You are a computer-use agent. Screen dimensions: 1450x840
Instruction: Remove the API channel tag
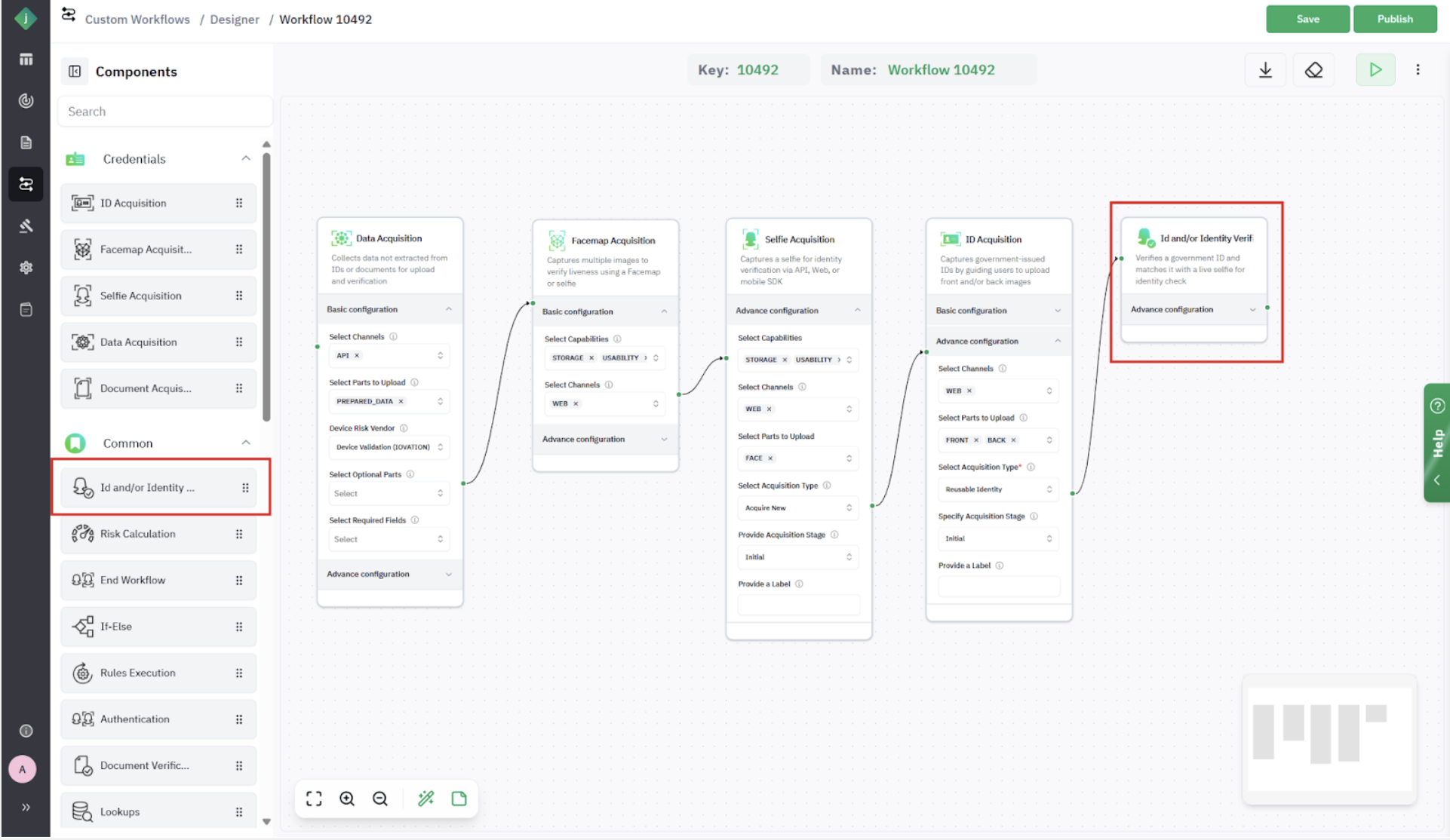tap(358, 356)
